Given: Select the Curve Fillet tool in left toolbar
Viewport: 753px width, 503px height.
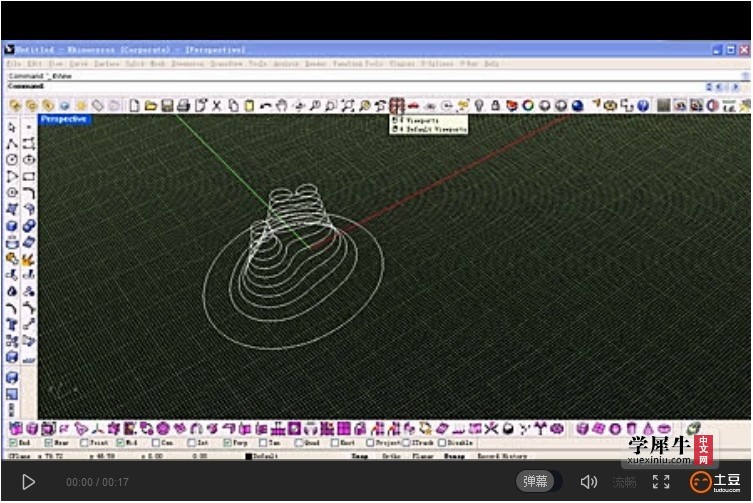Looking at the screenshot, I should click(x=29, y=193).
